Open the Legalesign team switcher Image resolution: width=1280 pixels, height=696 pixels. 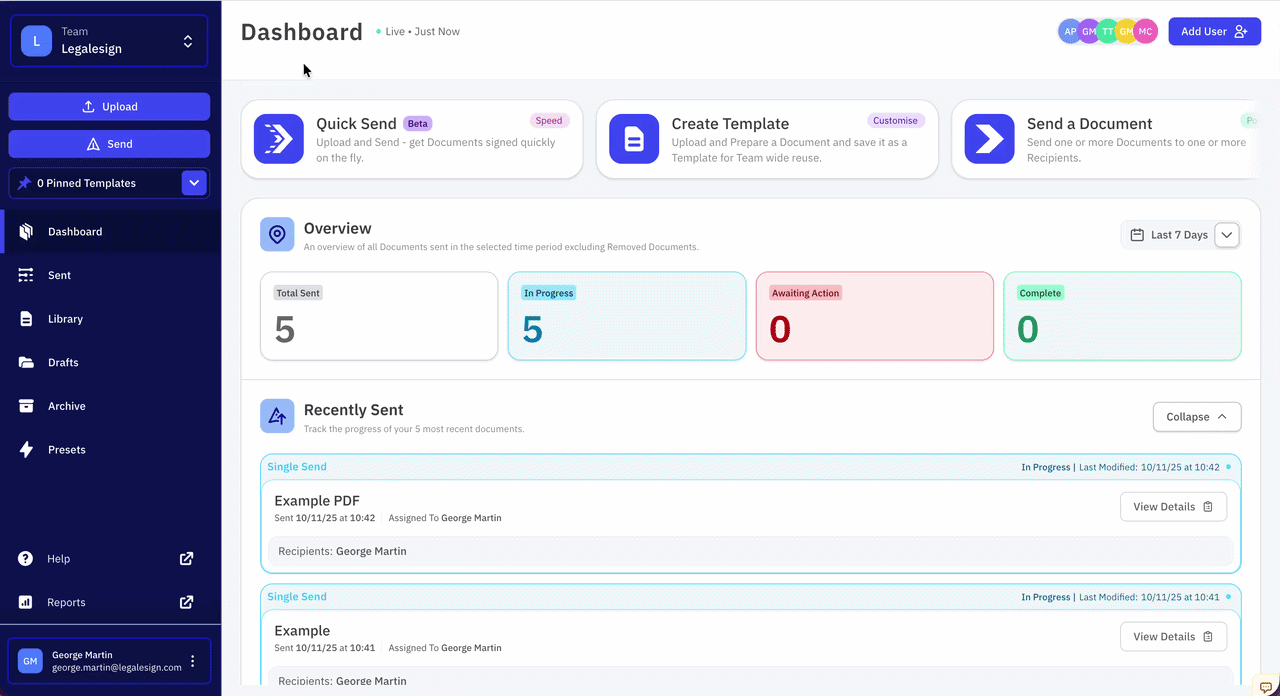pos(188,41)
